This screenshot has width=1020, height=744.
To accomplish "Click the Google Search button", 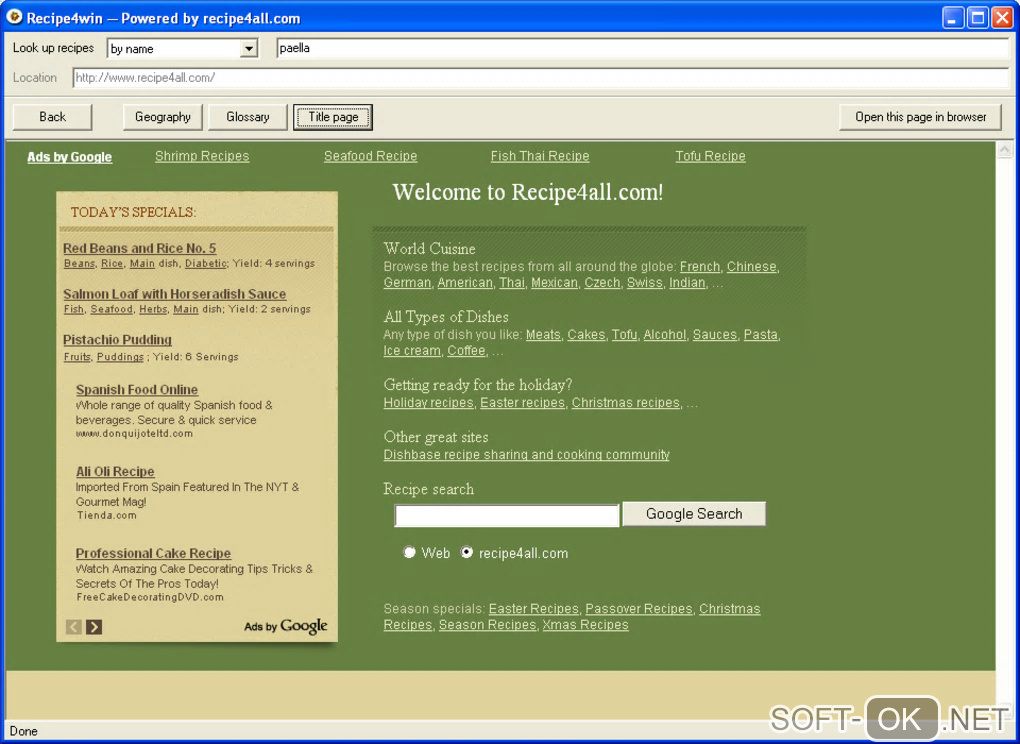I will 694,514.
